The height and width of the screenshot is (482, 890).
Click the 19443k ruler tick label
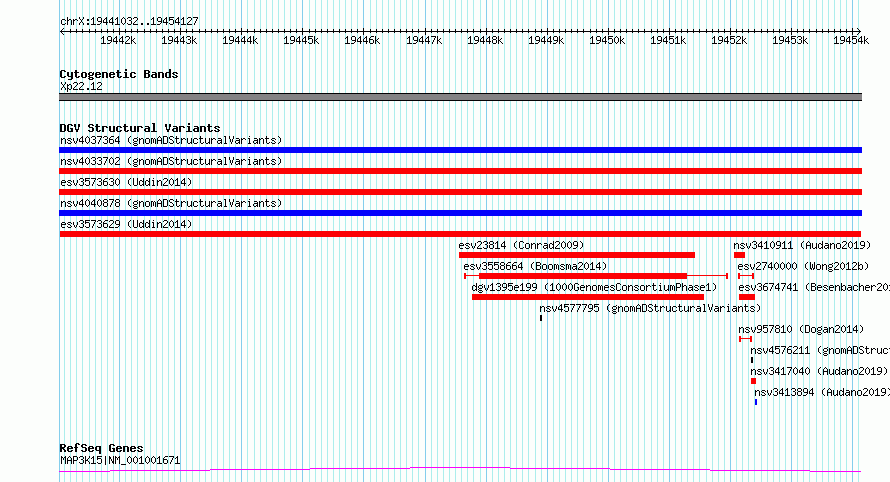point(179,40)
